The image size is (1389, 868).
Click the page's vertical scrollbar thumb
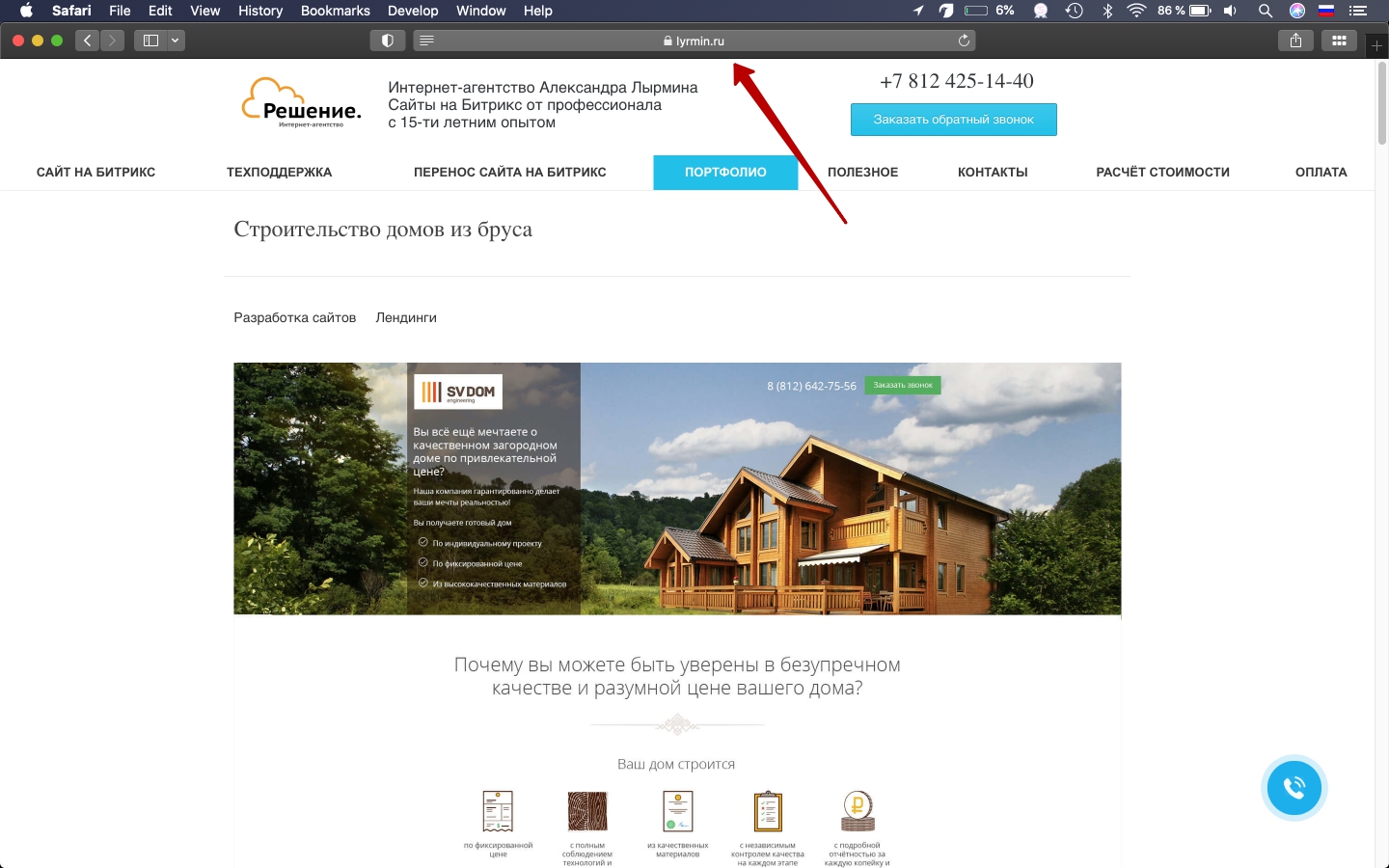(x=1381, y=104)
